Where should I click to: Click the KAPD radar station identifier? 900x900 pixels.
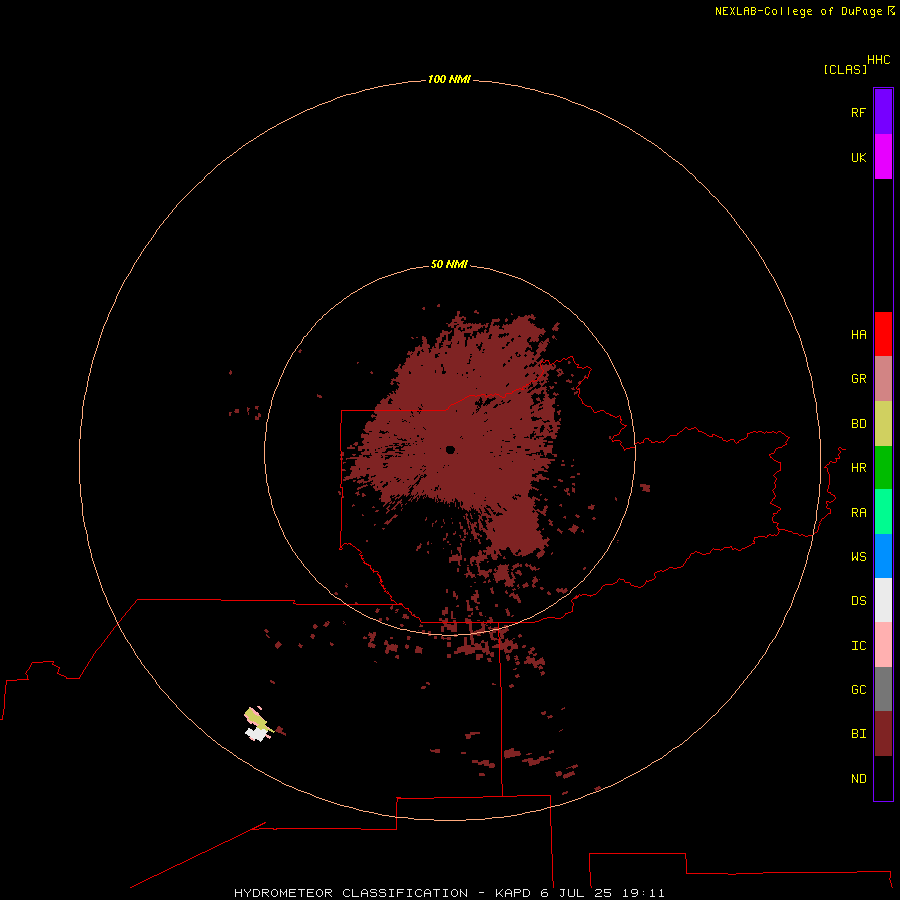(513, 893)
